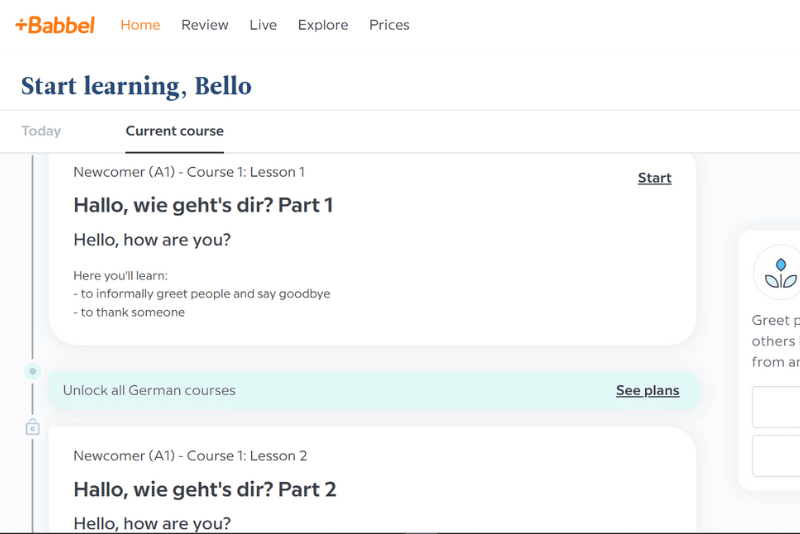Click the Lesson 1 course label

pyautogui.click(x=189, y=172)
